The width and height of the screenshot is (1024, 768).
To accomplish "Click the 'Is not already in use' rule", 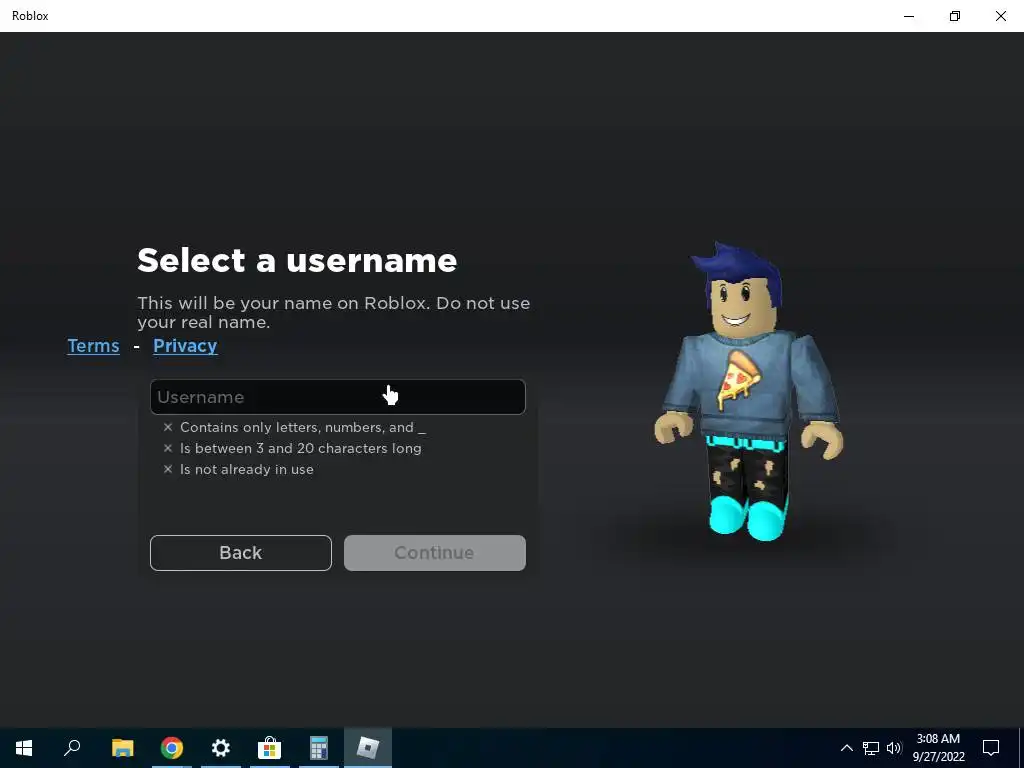I will click(247, 469).
